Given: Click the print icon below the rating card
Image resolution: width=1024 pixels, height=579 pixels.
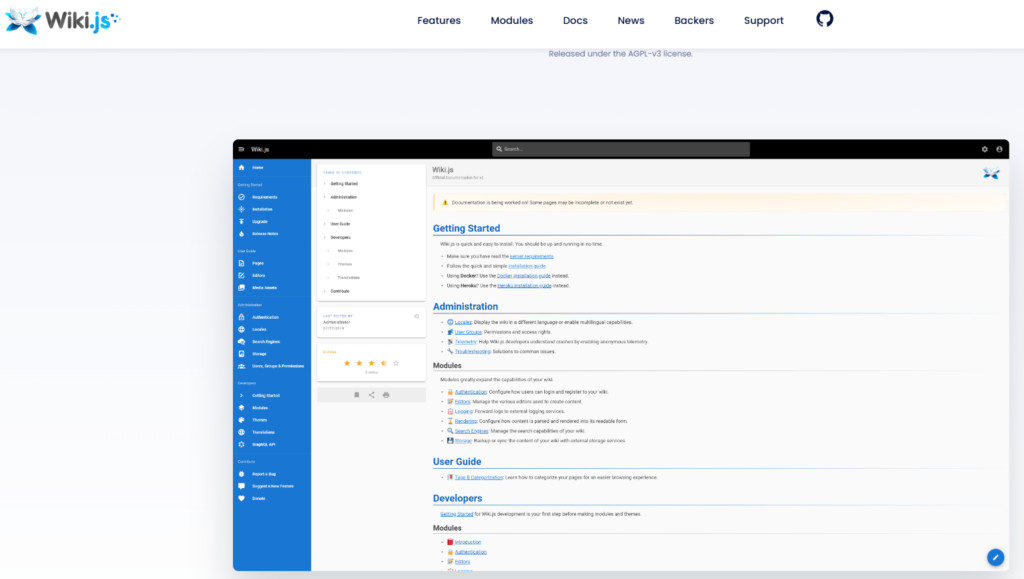Looking at the screenshot, I should (x=386, y=395).
